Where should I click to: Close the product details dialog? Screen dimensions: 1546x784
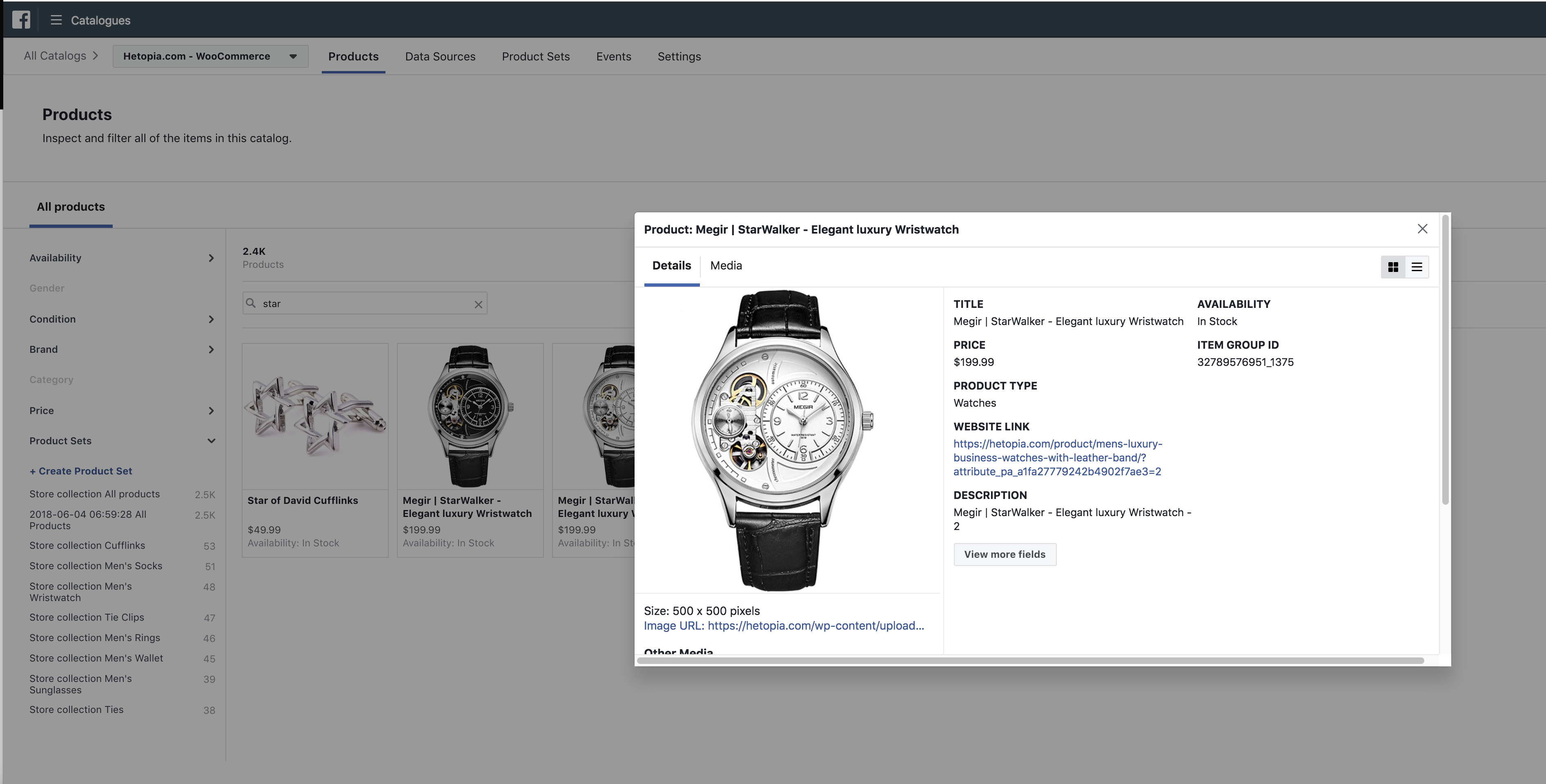pos(1422,229)
